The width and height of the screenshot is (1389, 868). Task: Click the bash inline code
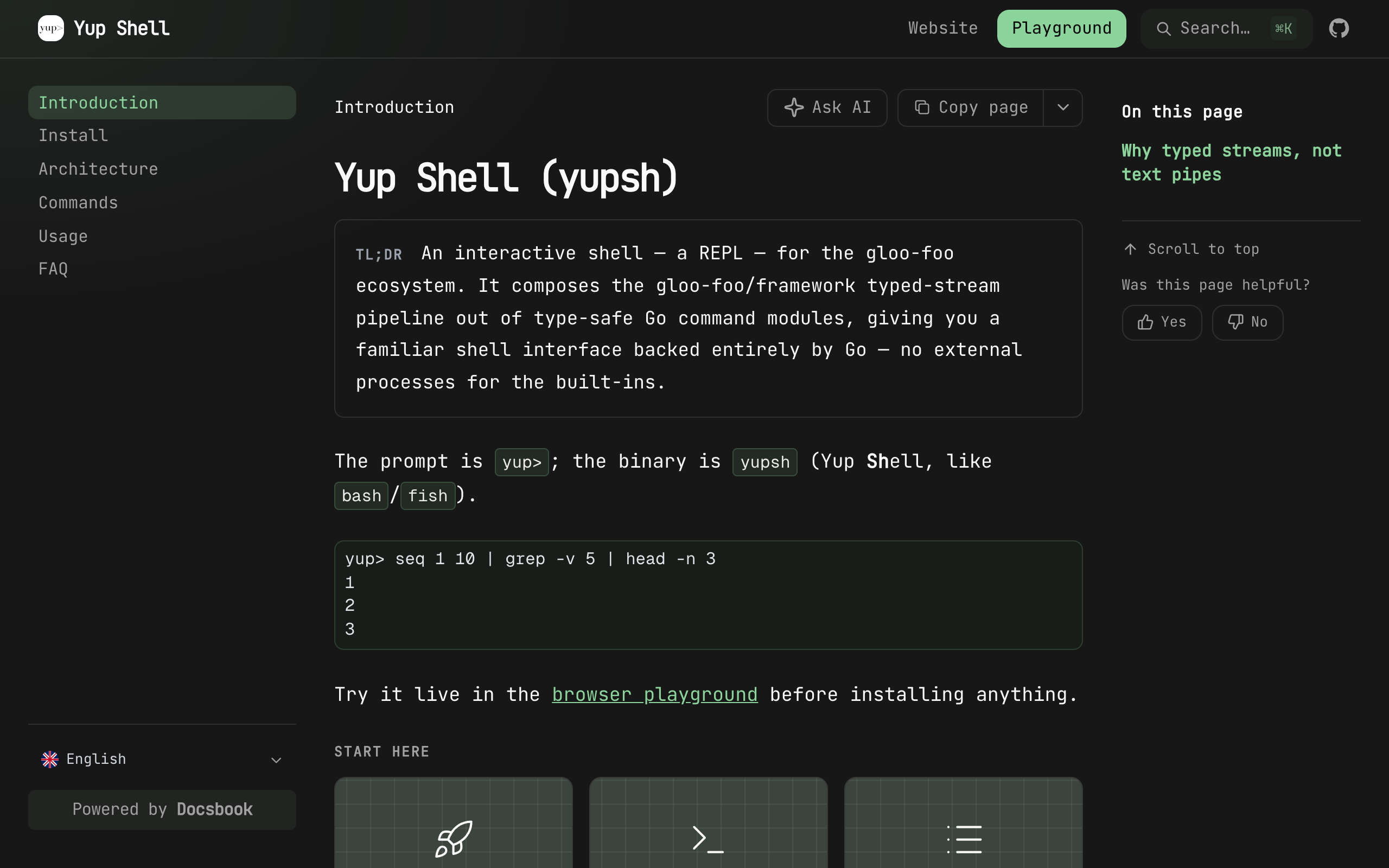(361, 495)
